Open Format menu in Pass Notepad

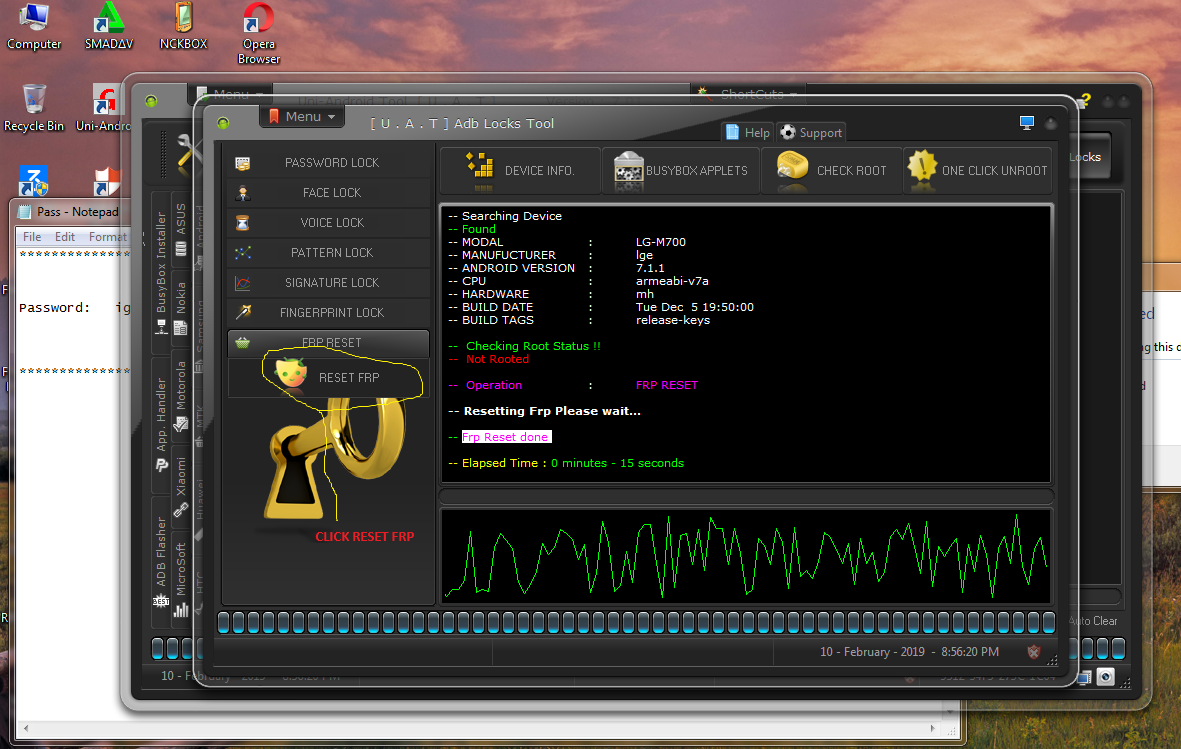[x=108, y=237]
